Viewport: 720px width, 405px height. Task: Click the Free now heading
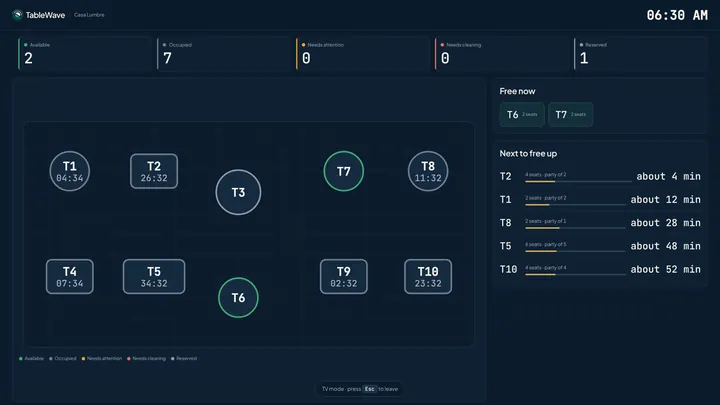[x=518, y=91]
